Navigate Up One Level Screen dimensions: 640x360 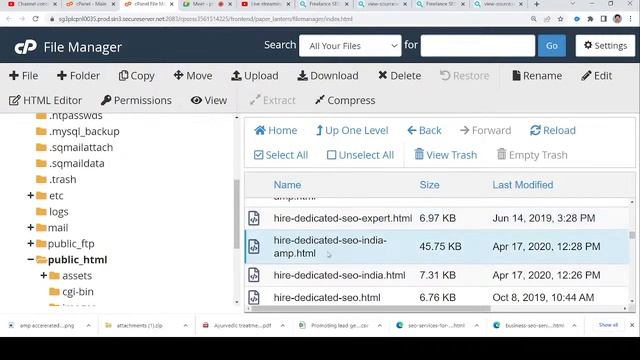click(352, 131)
